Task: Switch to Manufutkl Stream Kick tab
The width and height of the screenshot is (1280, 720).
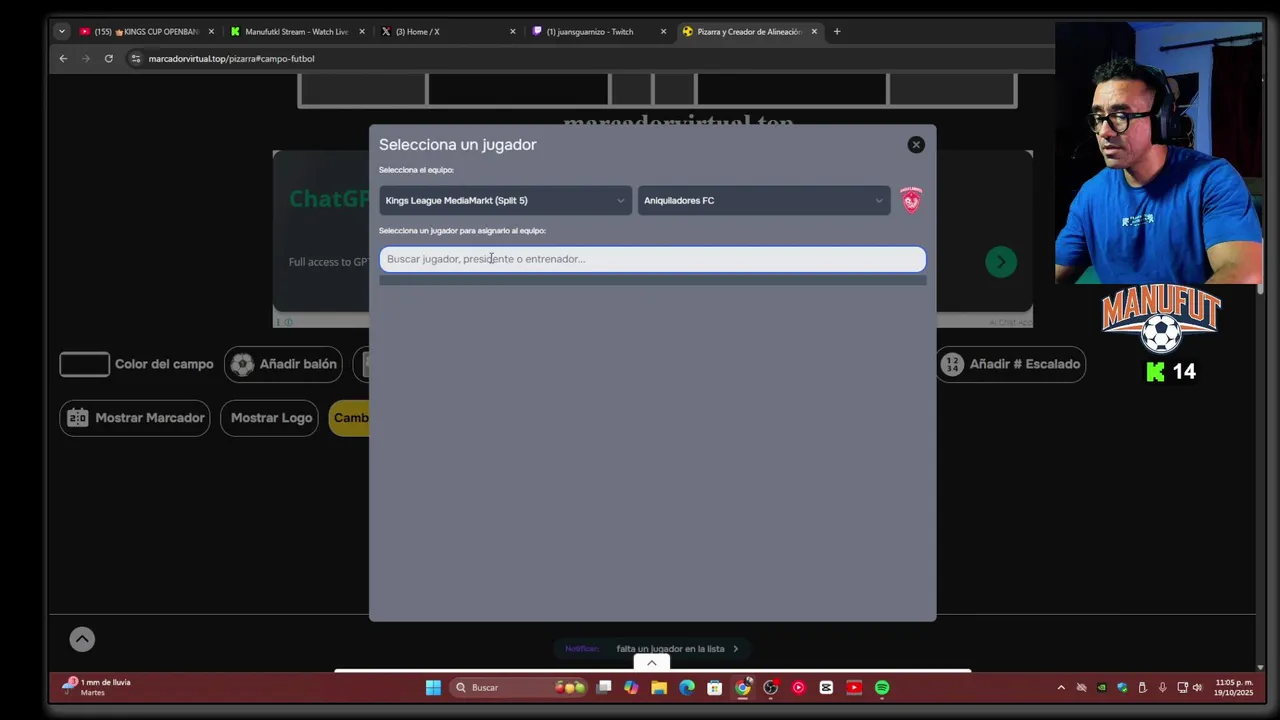Action: (x=297, y=31)
